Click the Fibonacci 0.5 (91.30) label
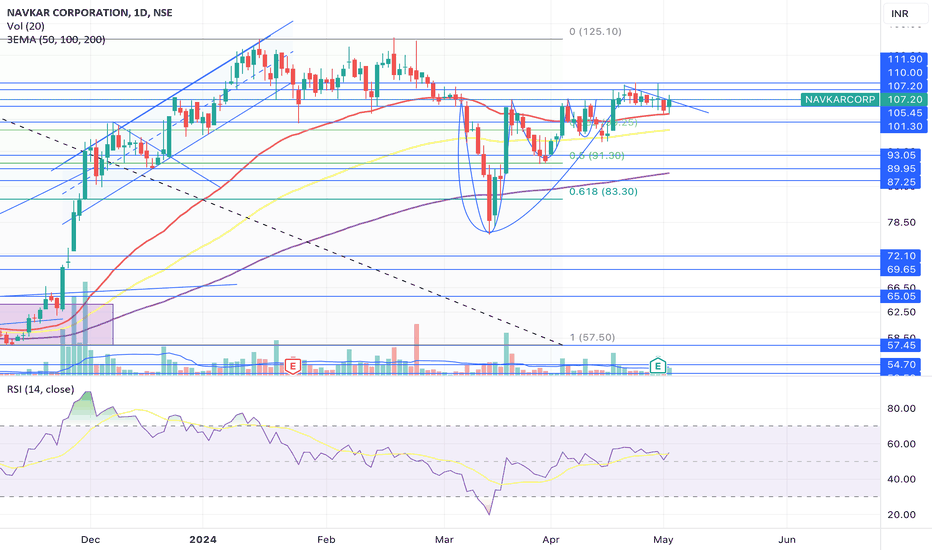The width and height of the screenshot is (932, 550). (597, 155)
